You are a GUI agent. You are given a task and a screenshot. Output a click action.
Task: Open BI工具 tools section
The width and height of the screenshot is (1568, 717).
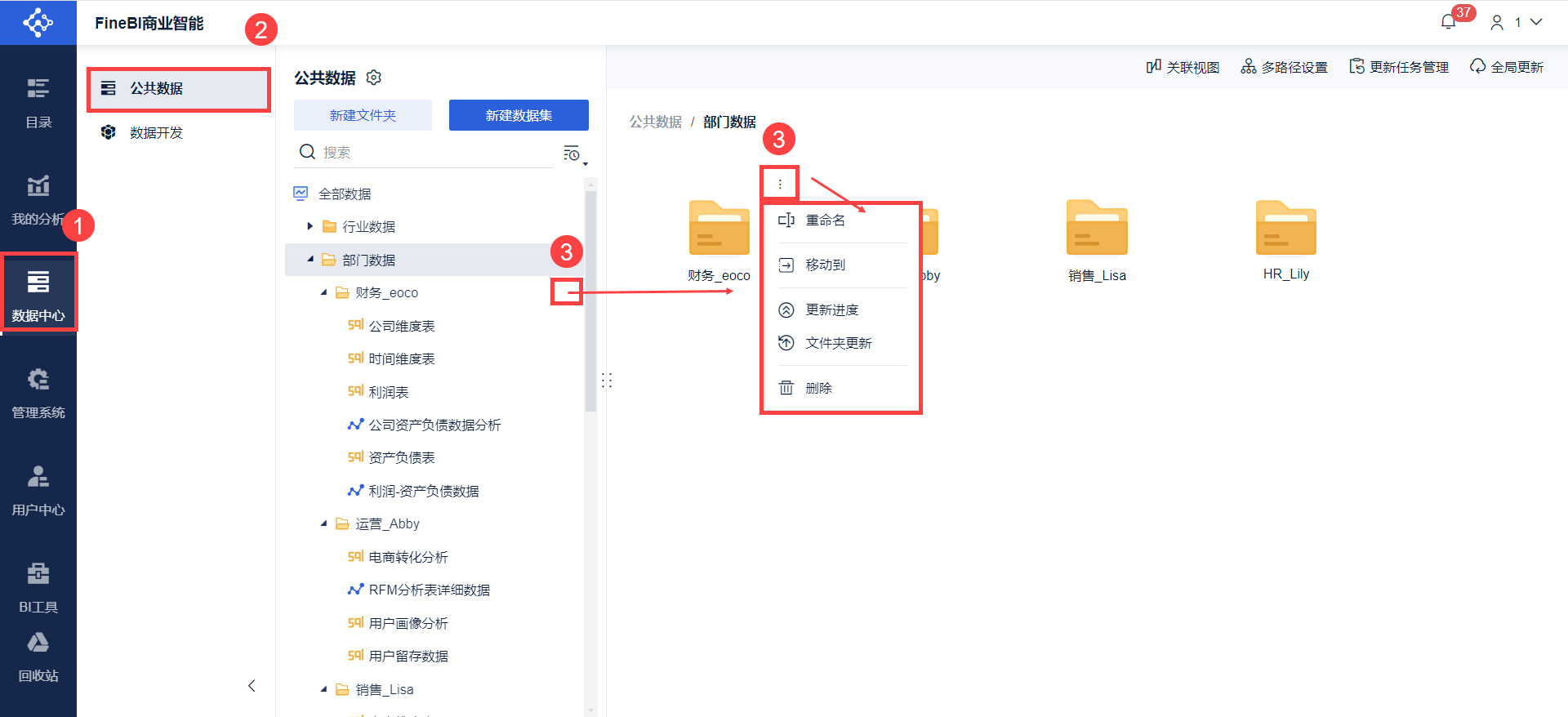(38, 588)
